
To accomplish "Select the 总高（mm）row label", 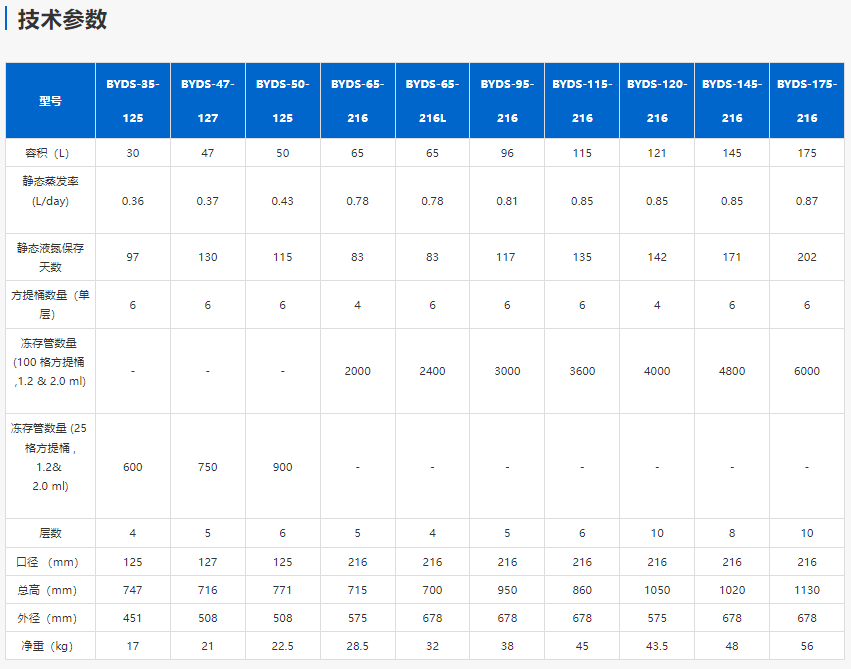I will [x=50, y=590].
